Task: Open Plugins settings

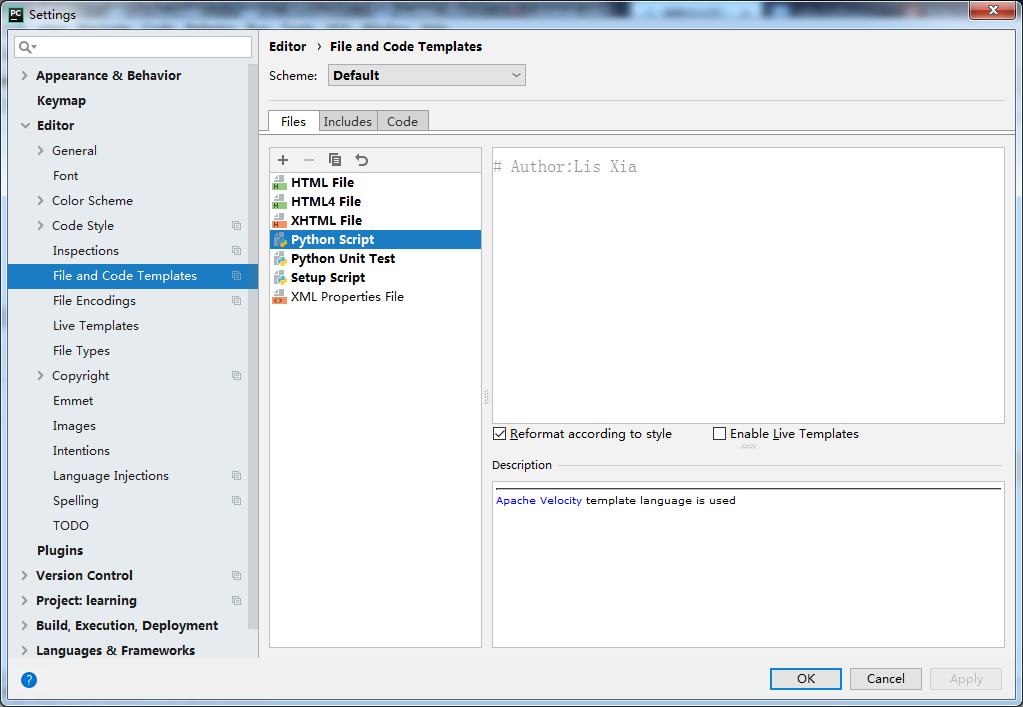Action: point(60,550)
